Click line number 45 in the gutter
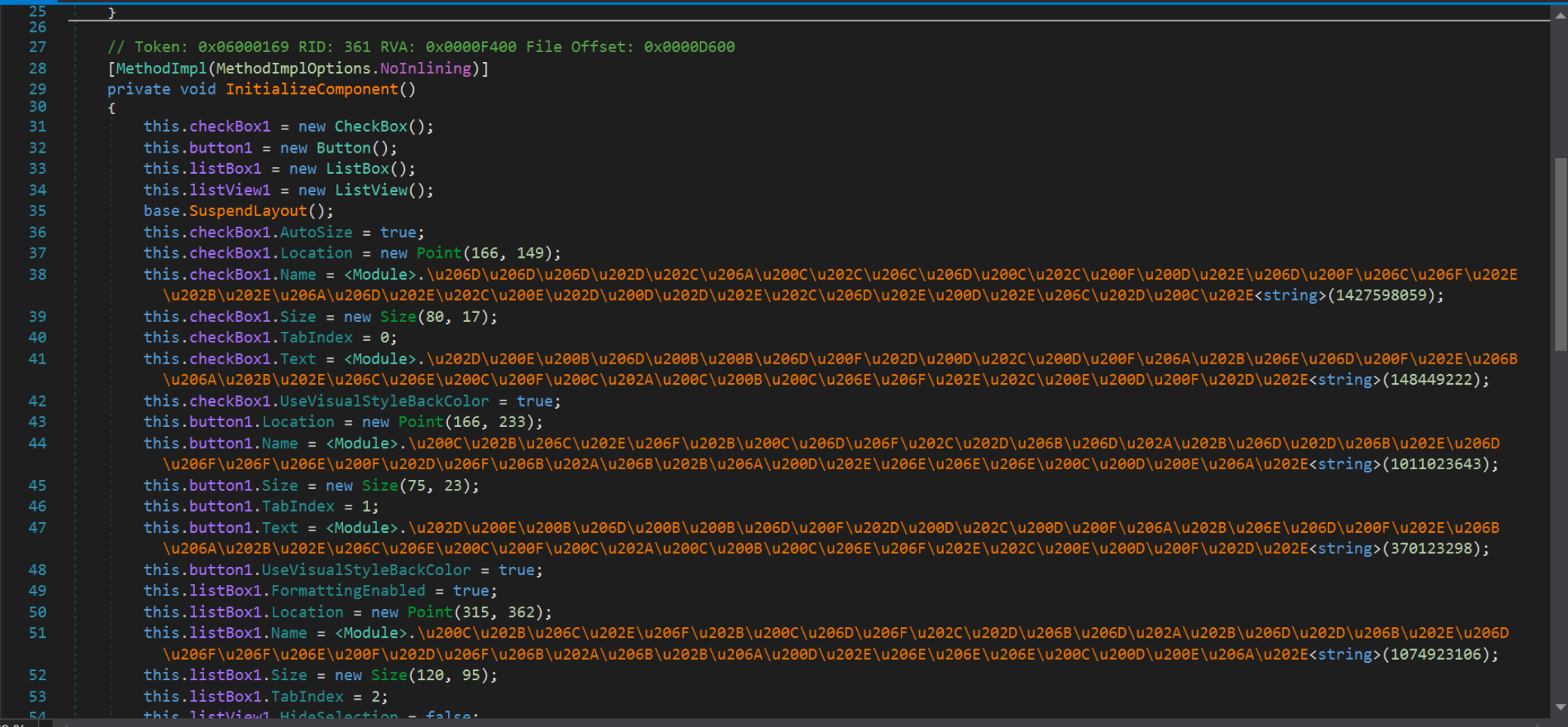Image resolution: width=1568 pixels, height=727 pixels. [38, 485]
